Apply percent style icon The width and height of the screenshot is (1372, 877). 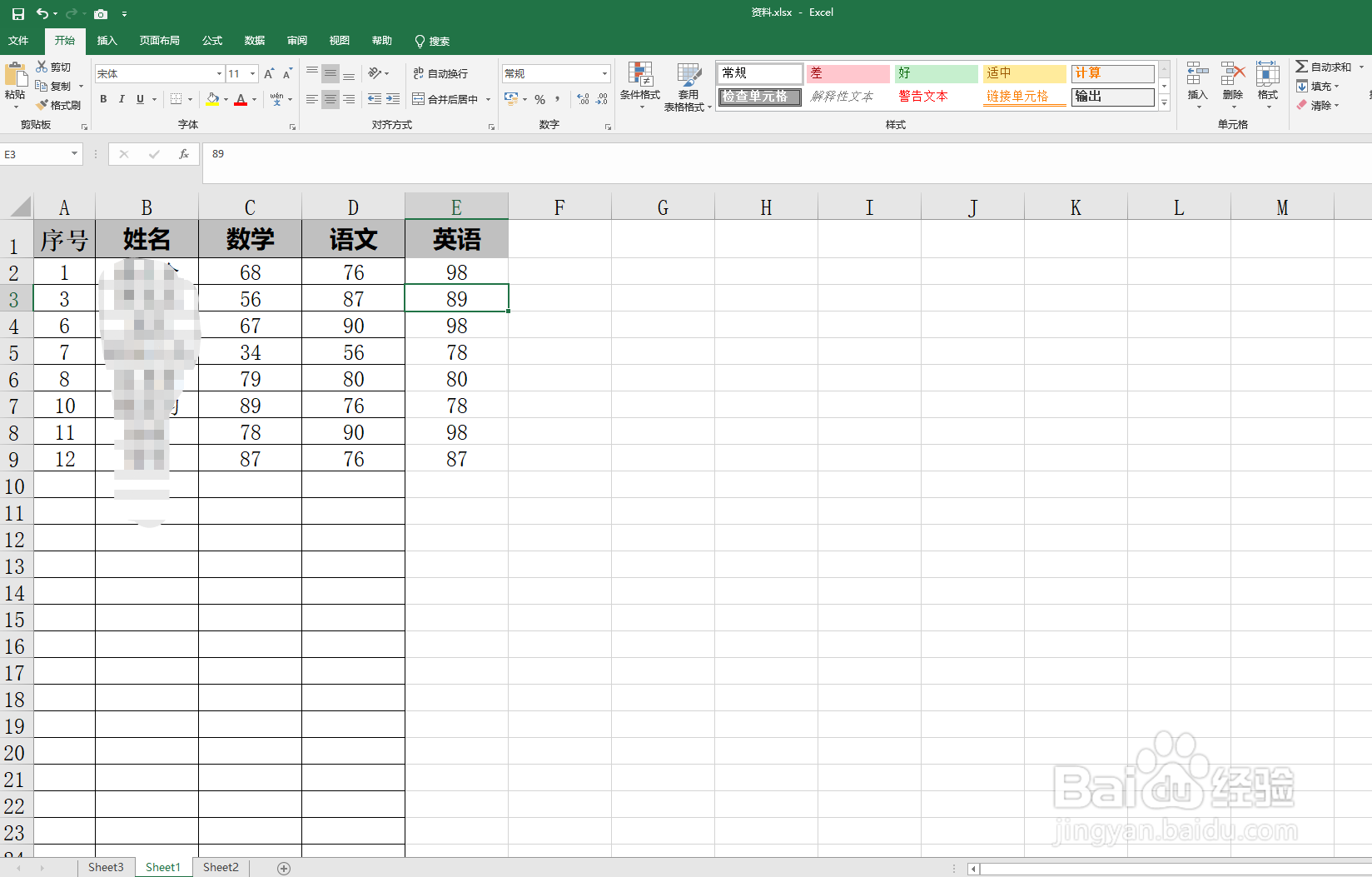pos(539,99)
